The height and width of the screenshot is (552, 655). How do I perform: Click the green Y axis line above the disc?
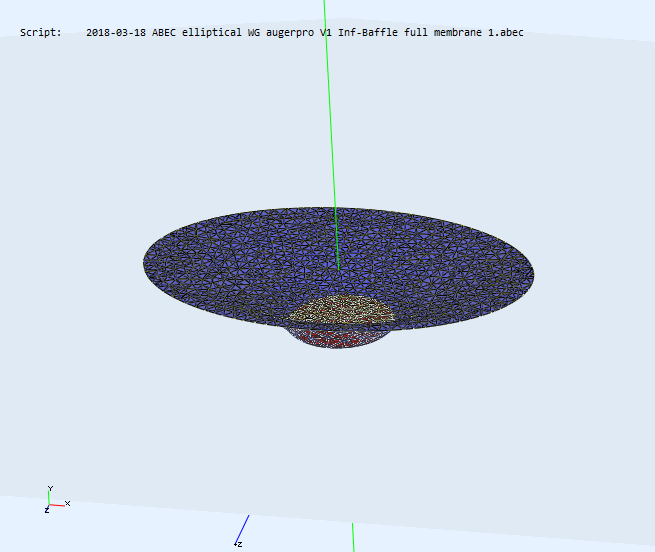click(331, 120)
